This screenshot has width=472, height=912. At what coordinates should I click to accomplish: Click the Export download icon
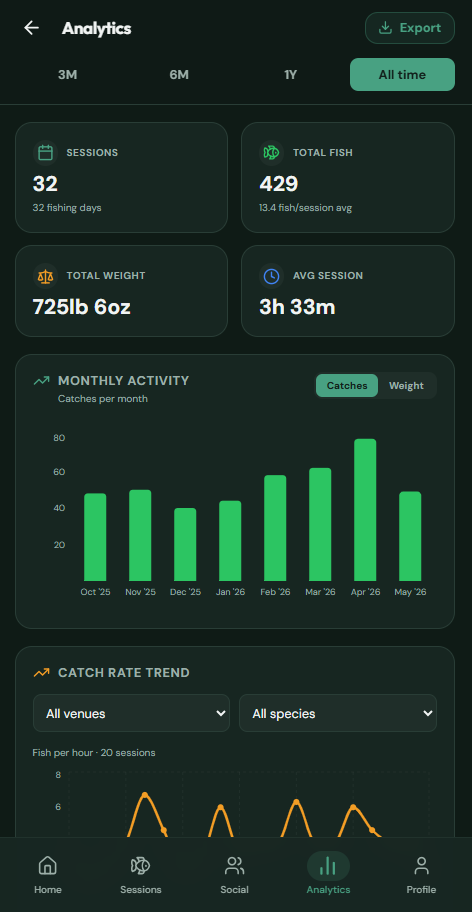click(385, 28)
